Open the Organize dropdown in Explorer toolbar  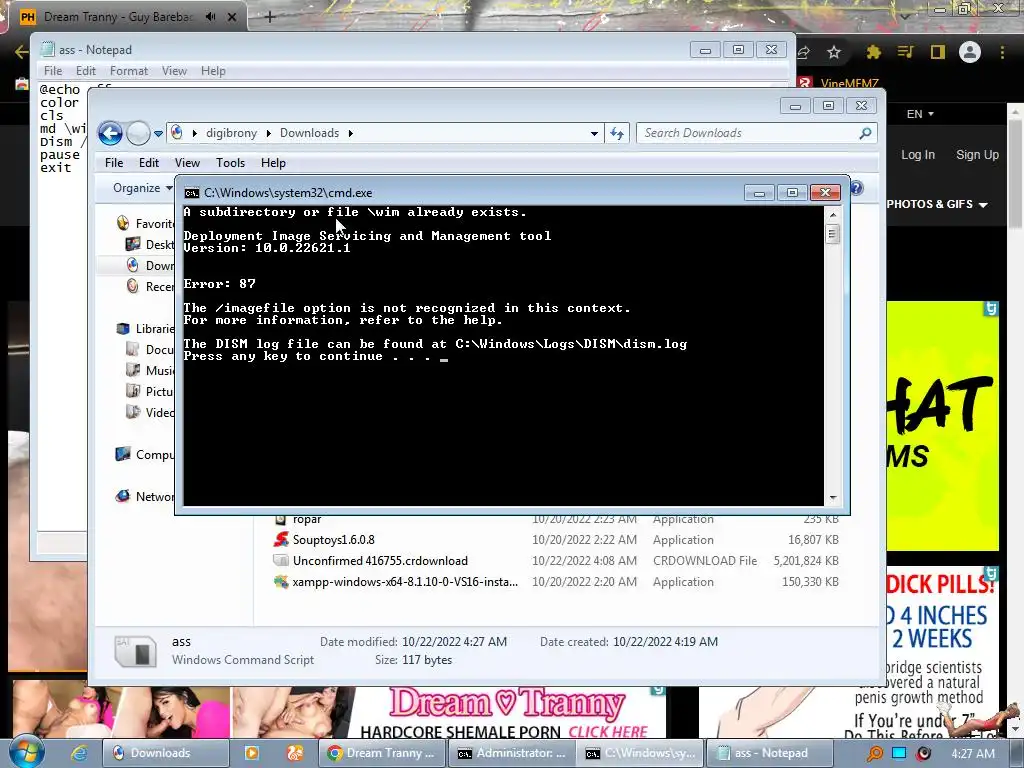pos(142,188)
